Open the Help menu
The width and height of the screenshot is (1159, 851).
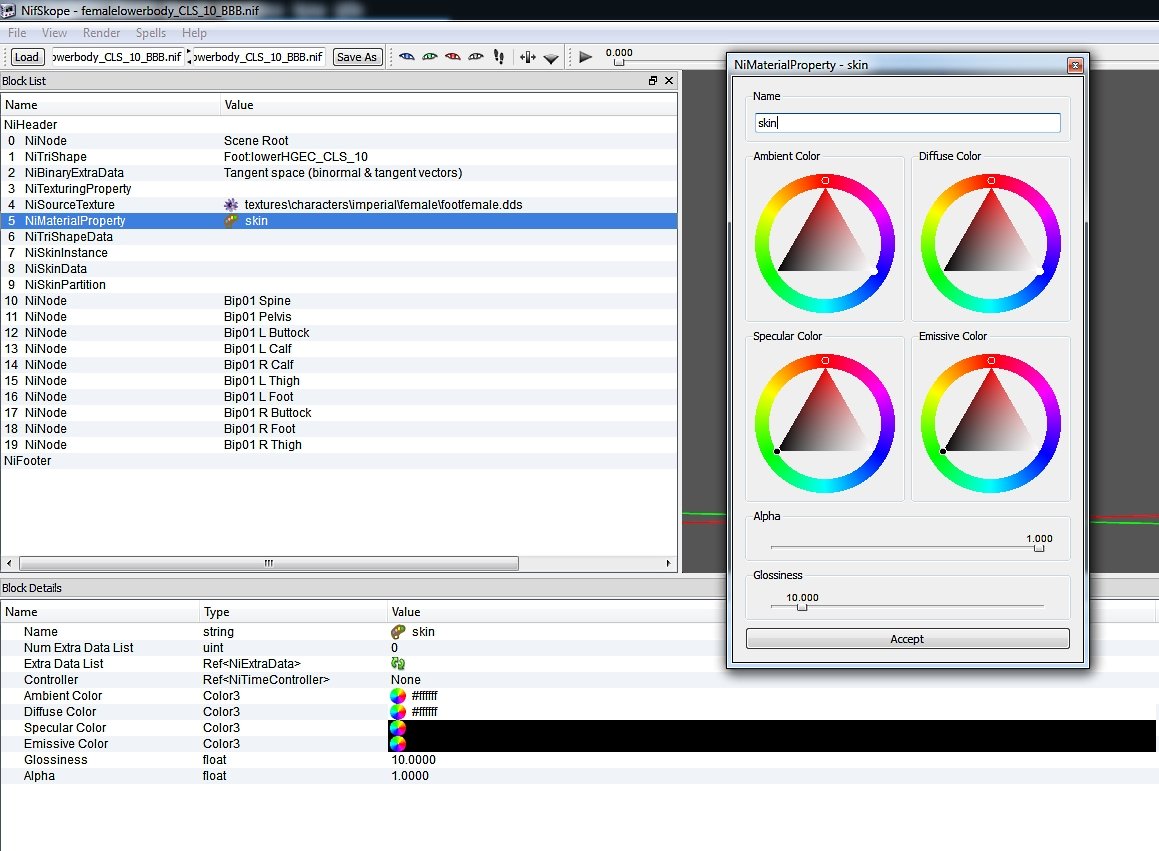coord(194,33)
